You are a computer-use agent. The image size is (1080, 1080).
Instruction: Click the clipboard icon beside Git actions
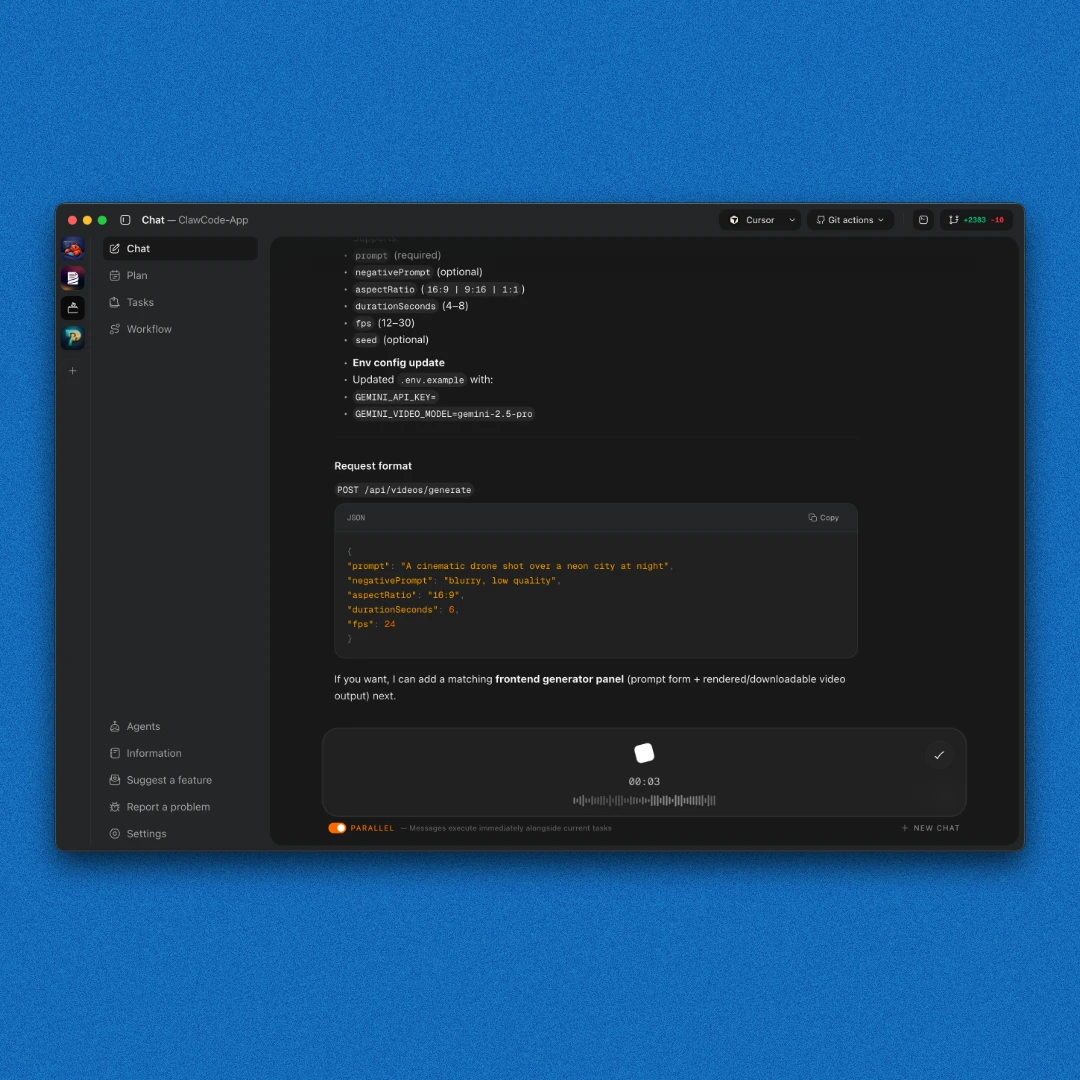point(922,219)
